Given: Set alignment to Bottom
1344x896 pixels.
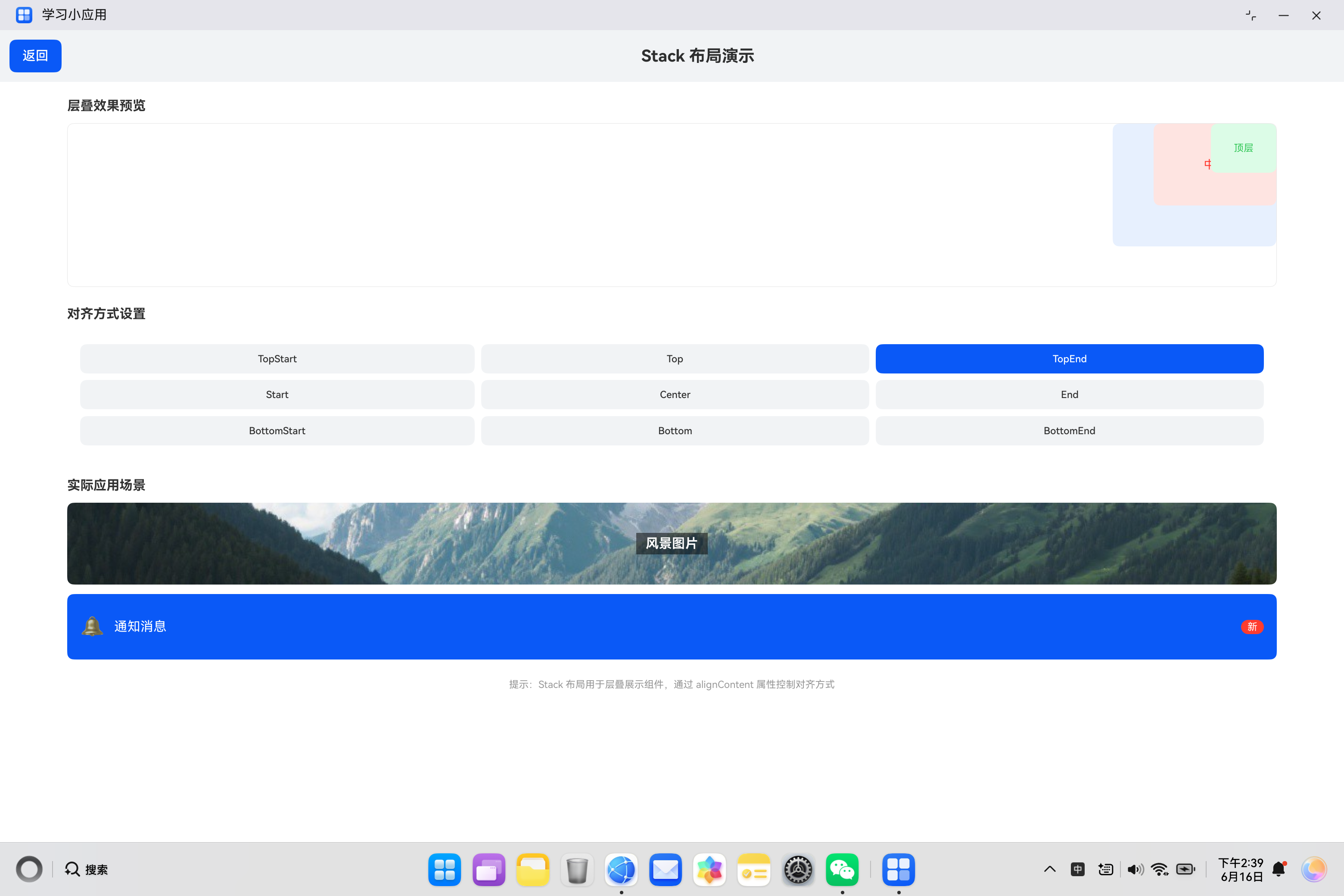Looking at the screenshot, I should [x=675, y=431].
